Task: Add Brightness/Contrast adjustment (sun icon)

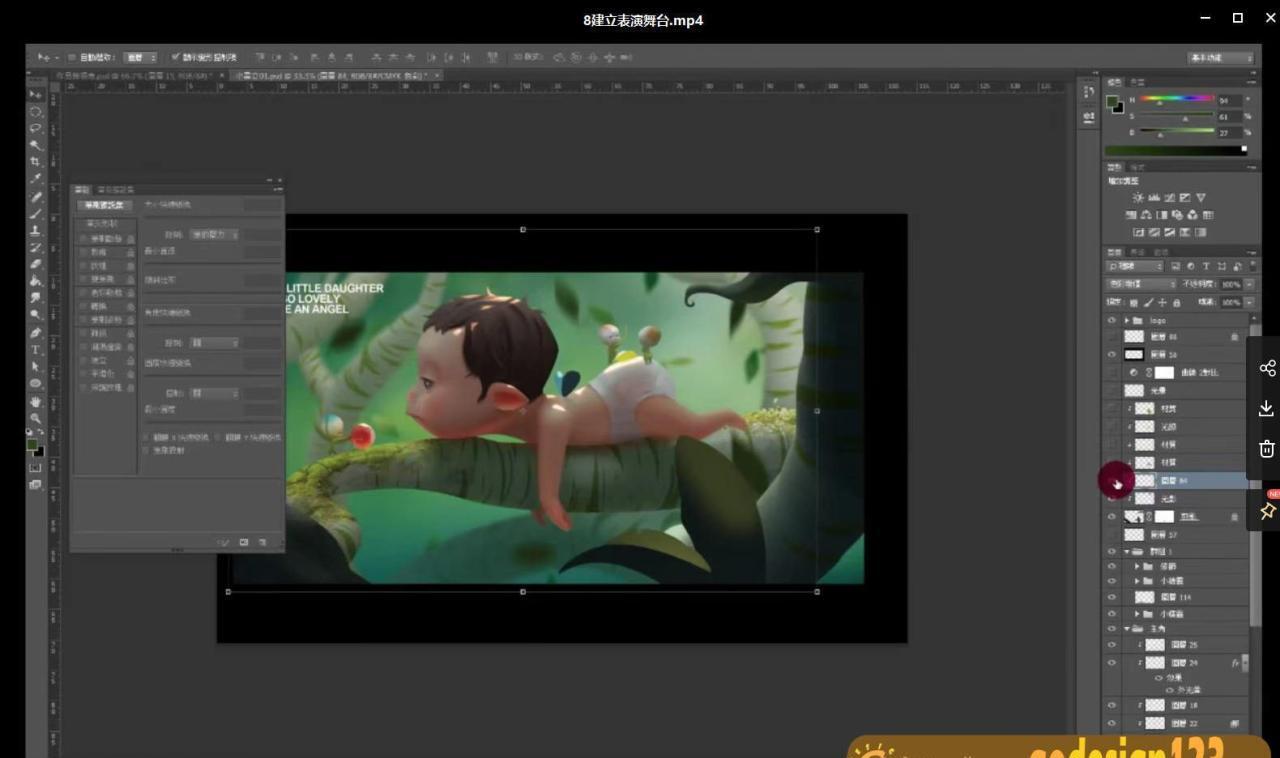Action: [1138, 198]
